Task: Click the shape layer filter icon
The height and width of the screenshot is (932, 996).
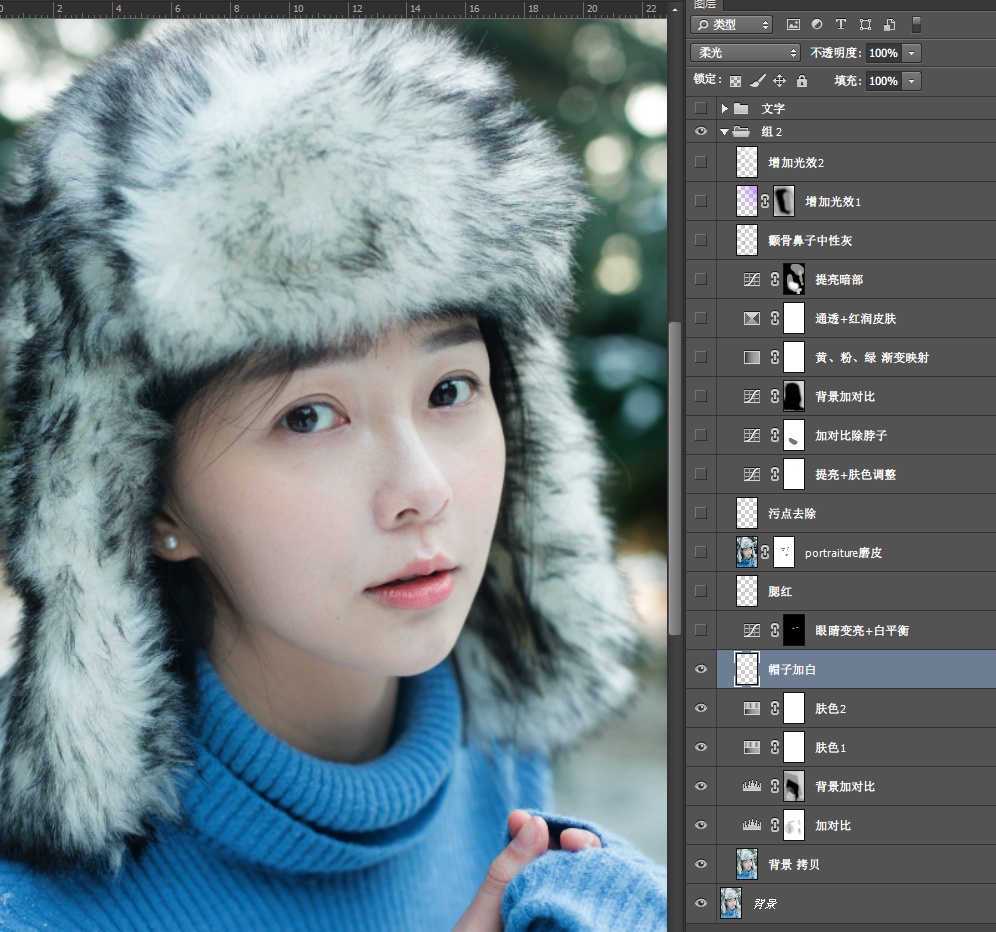Action: point(865,25)
